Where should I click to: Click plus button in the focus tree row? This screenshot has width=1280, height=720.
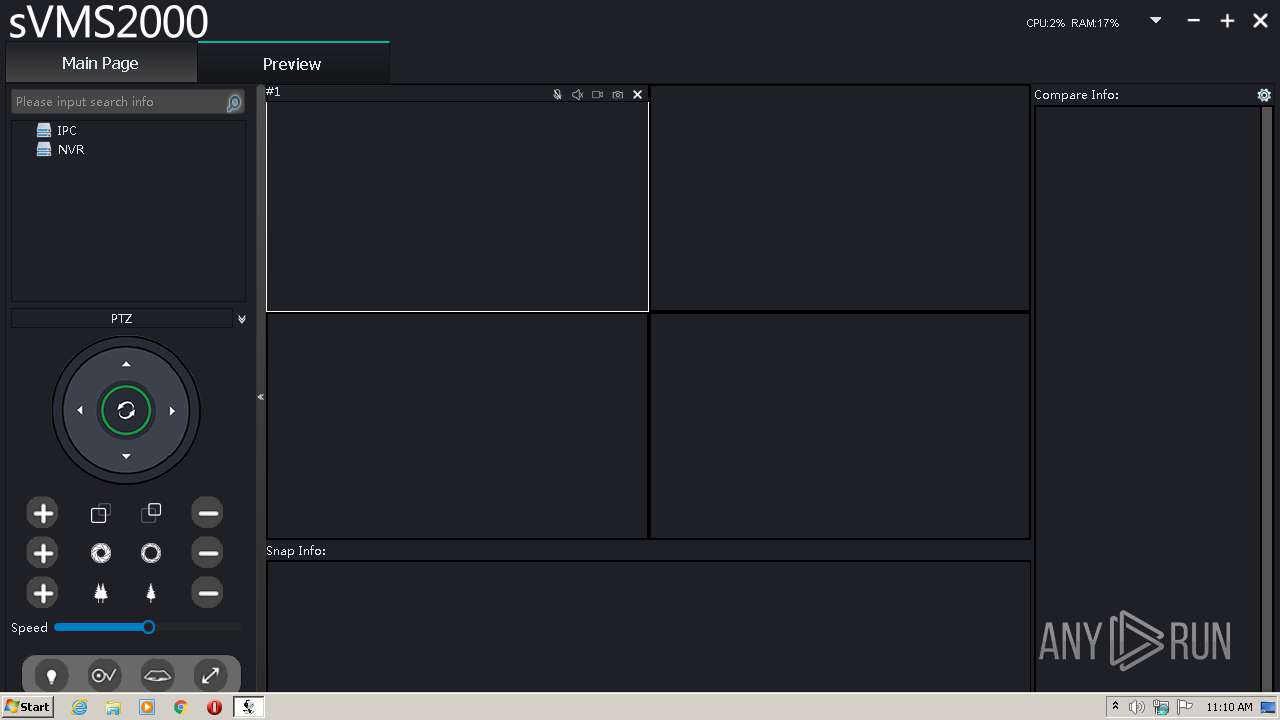43,593
